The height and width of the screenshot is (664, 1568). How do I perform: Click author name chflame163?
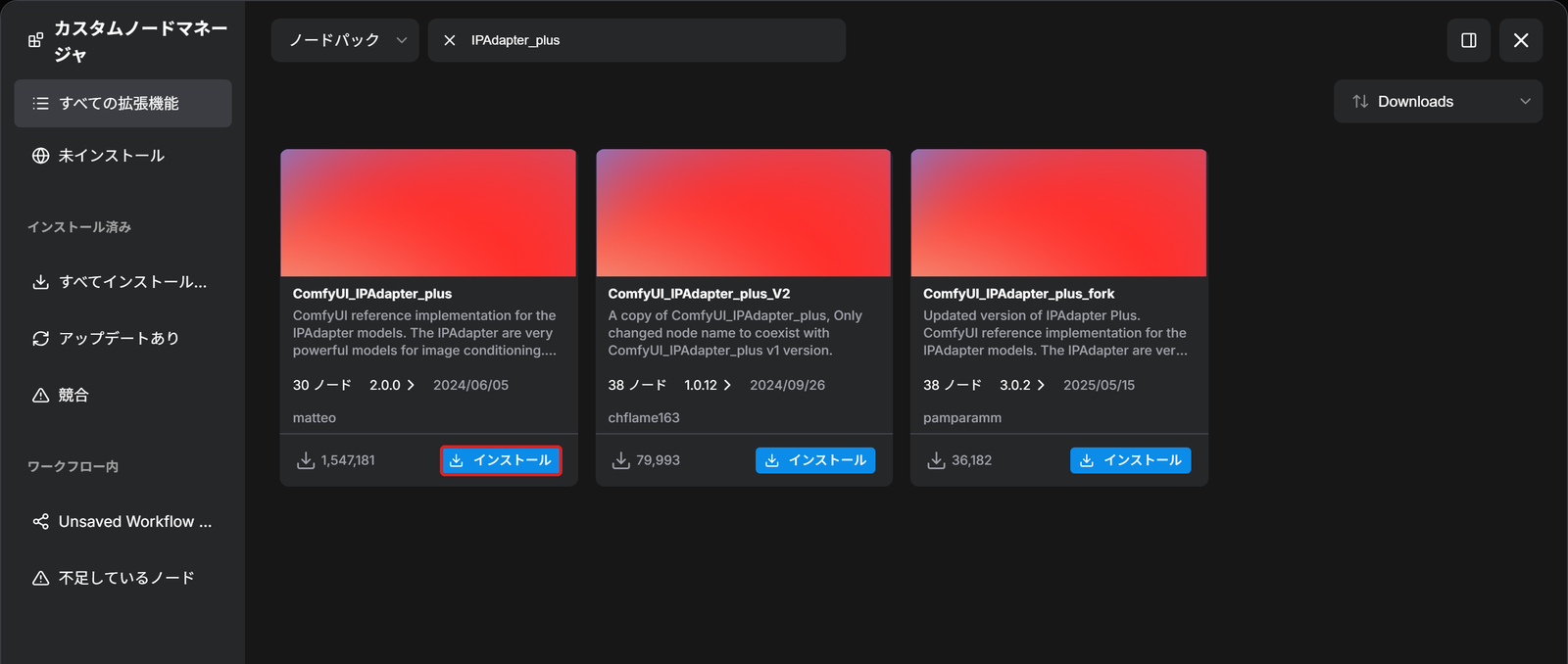coord(644,418)
